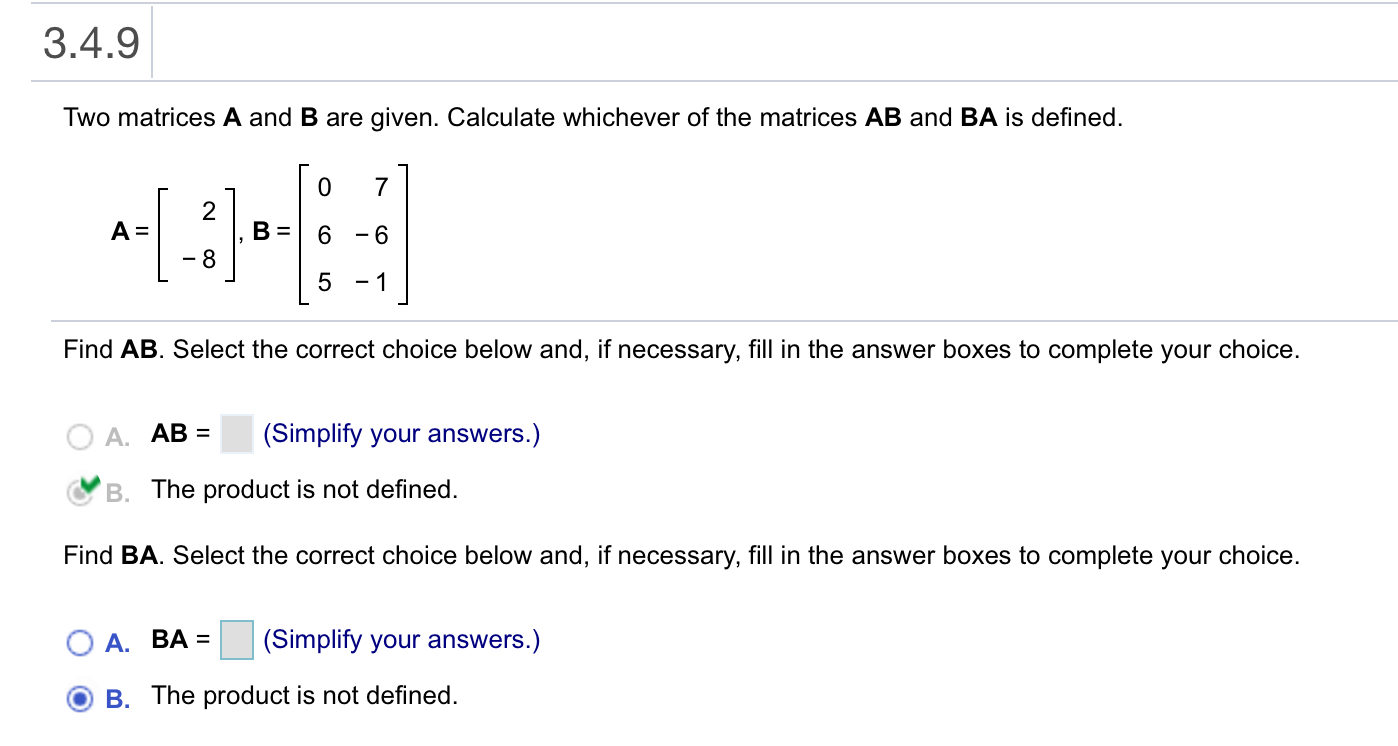1398x746 pixels.
Task: Select choice A for the Find BA question
Action: tap(81, 641)
